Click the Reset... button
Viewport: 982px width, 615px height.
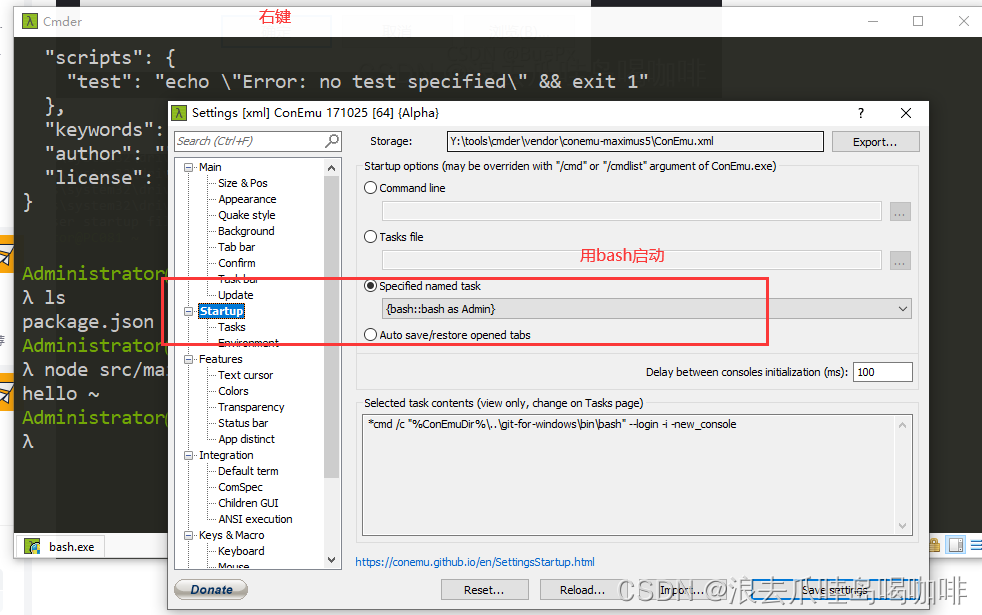coord(484,590)
